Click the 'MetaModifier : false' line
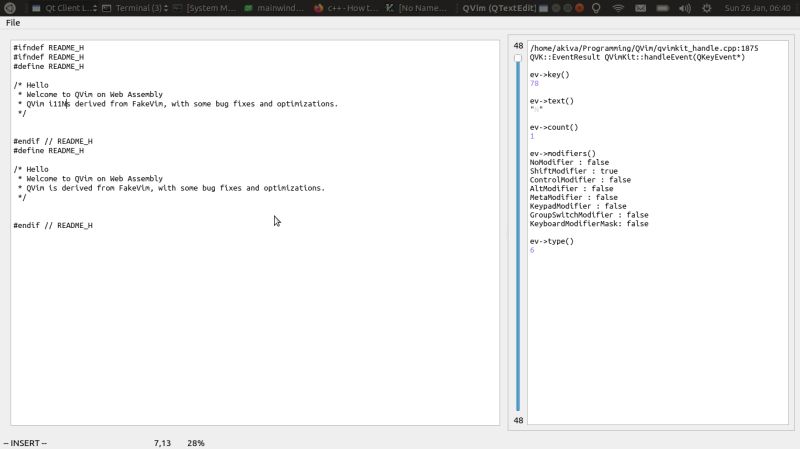The image size is (800, 449). click(x=573, y=197)
